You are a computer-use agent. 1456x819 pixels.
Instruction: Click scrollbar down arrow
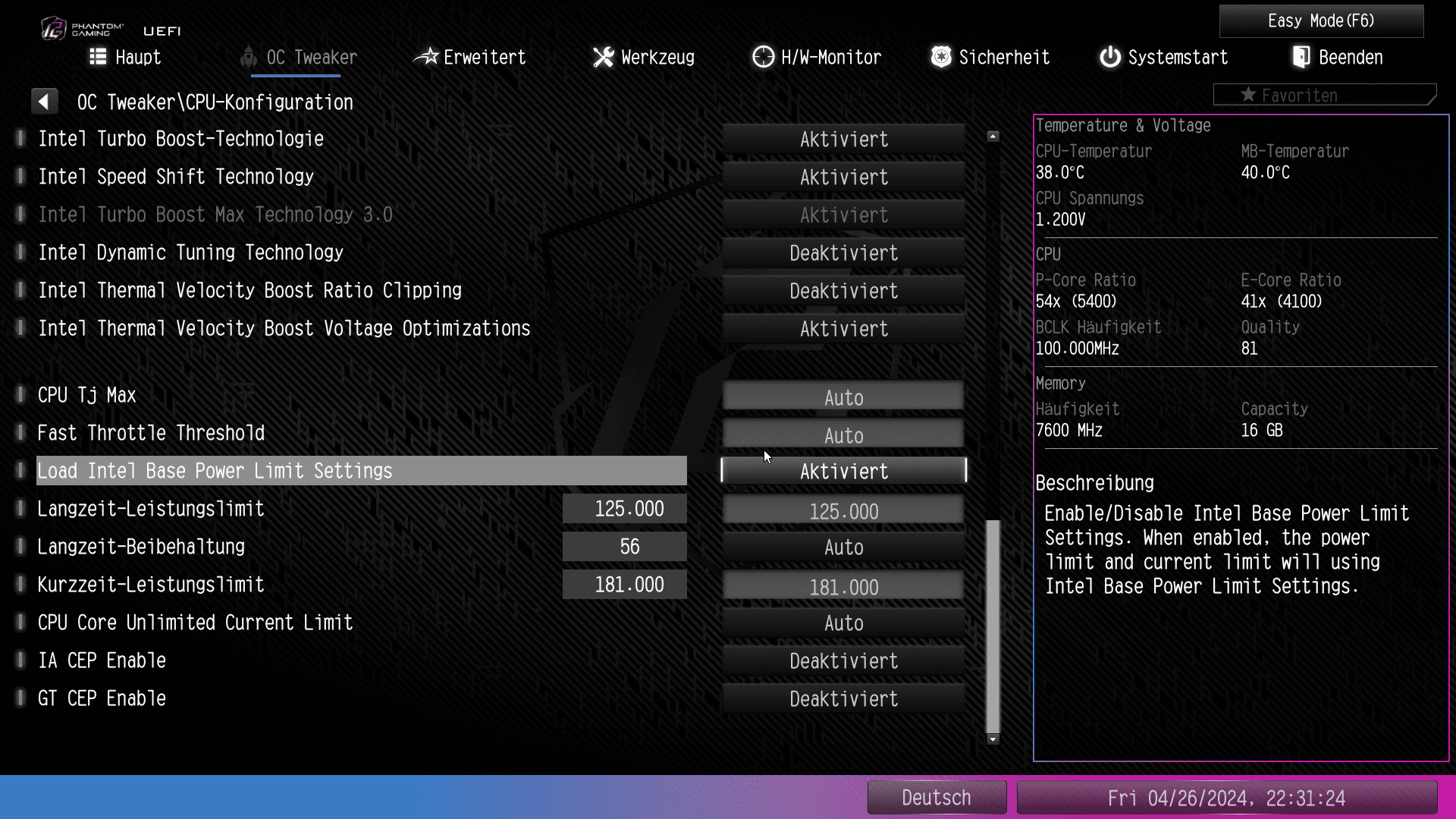993,739
